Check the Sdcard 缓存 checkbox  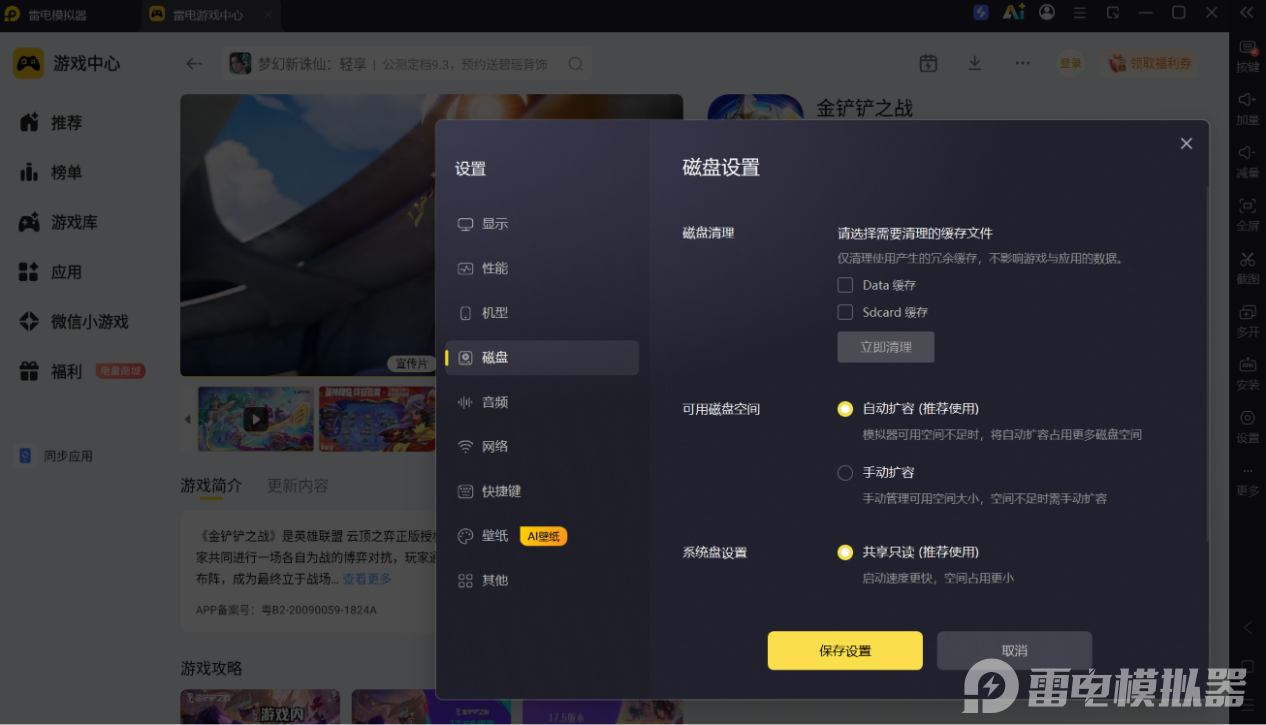pos(845,312)
